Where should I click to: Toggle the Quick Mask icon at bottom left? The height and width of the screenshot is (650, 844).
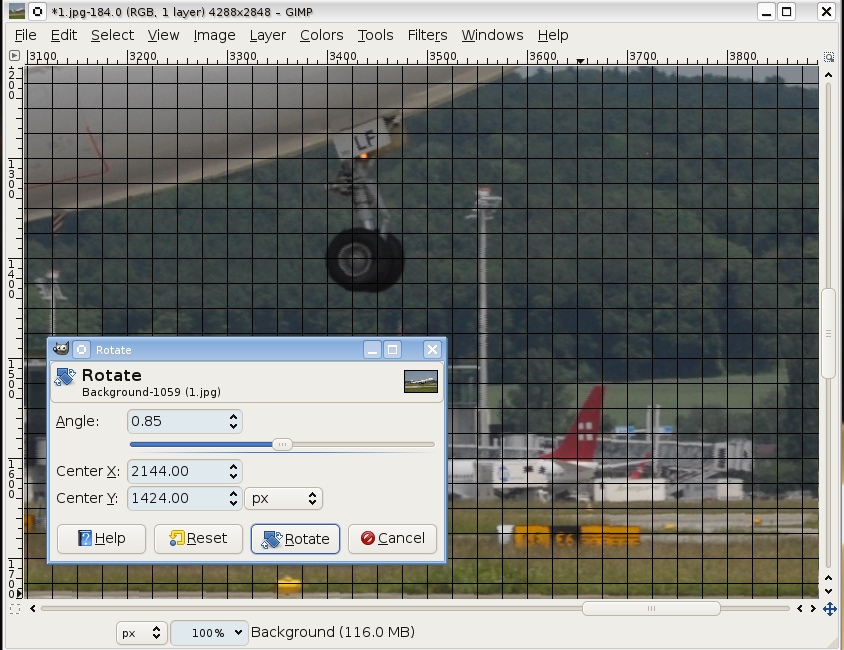point(15,608)
